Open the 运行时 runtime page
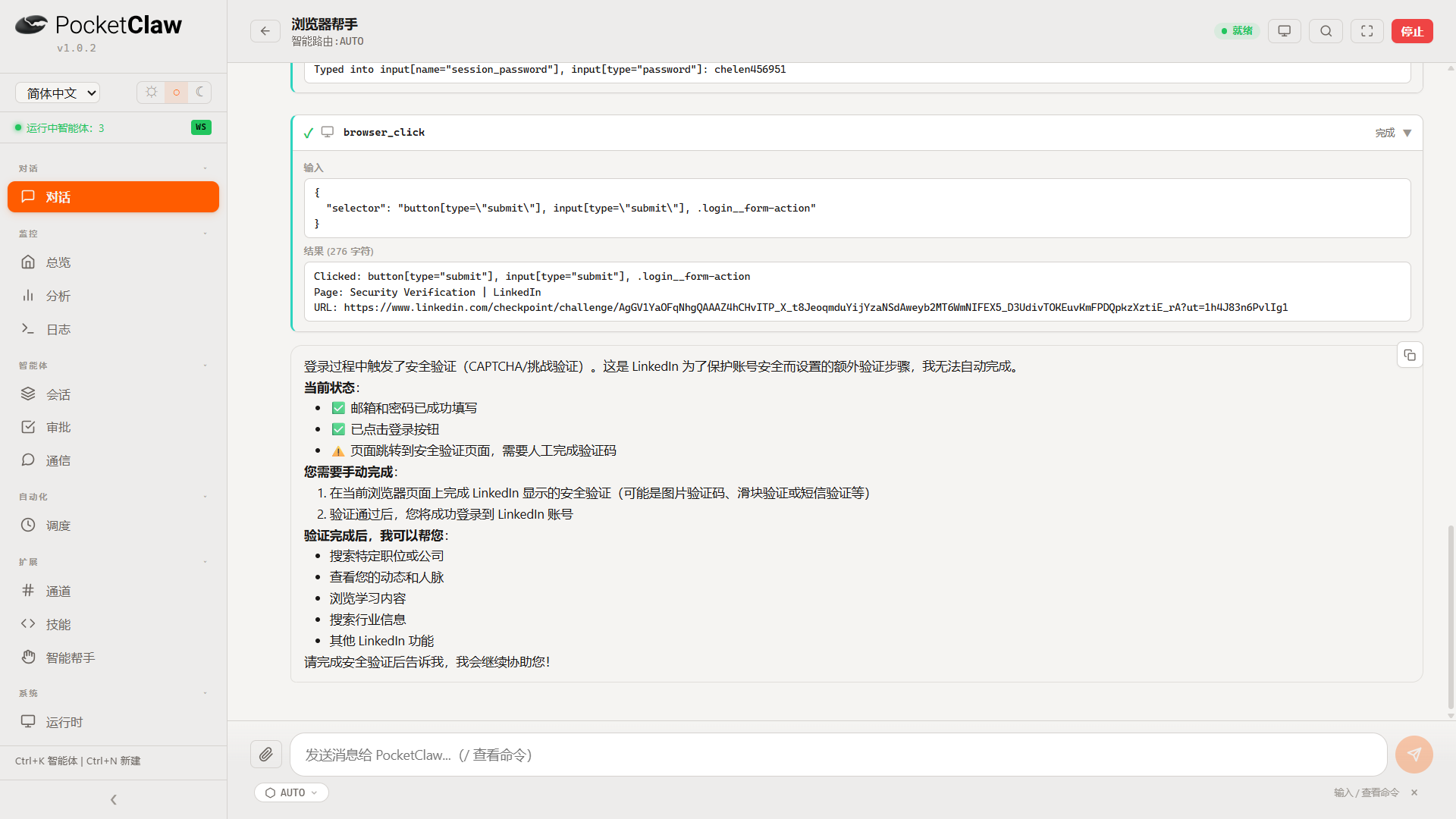 tap(113, 722)
